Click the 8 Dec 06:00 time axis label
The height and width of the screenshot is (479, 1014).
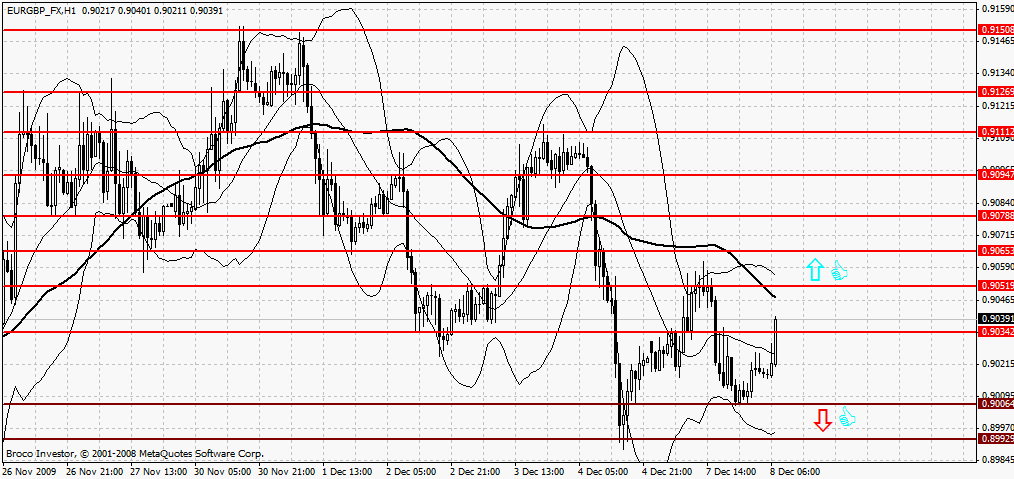[x=797, y=472]
